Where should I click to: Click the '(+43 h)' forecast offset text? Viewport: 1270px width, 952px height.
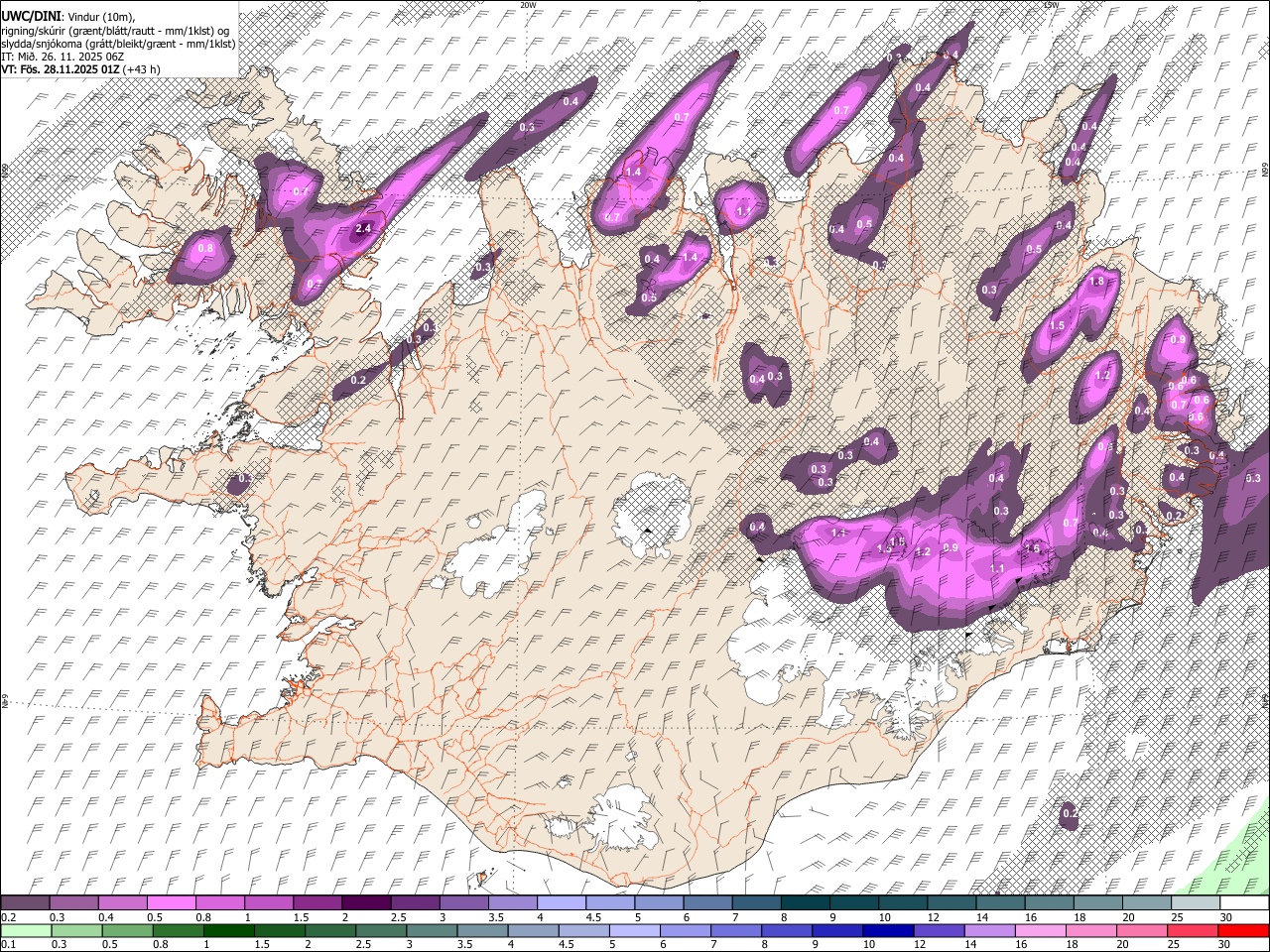[142, 69]
